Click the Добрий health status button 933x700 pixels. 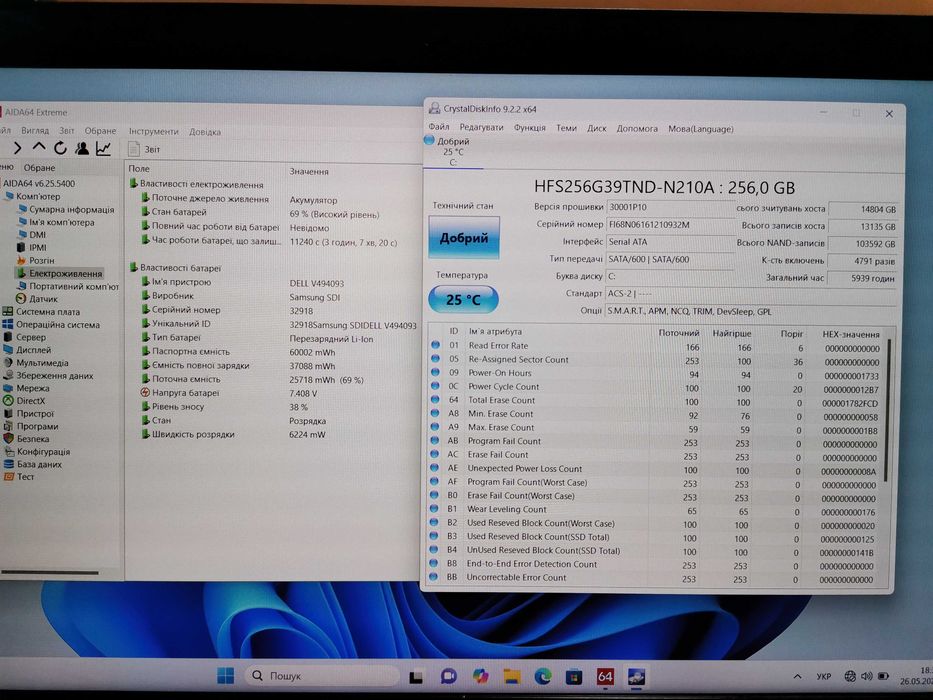pos(464,238)
